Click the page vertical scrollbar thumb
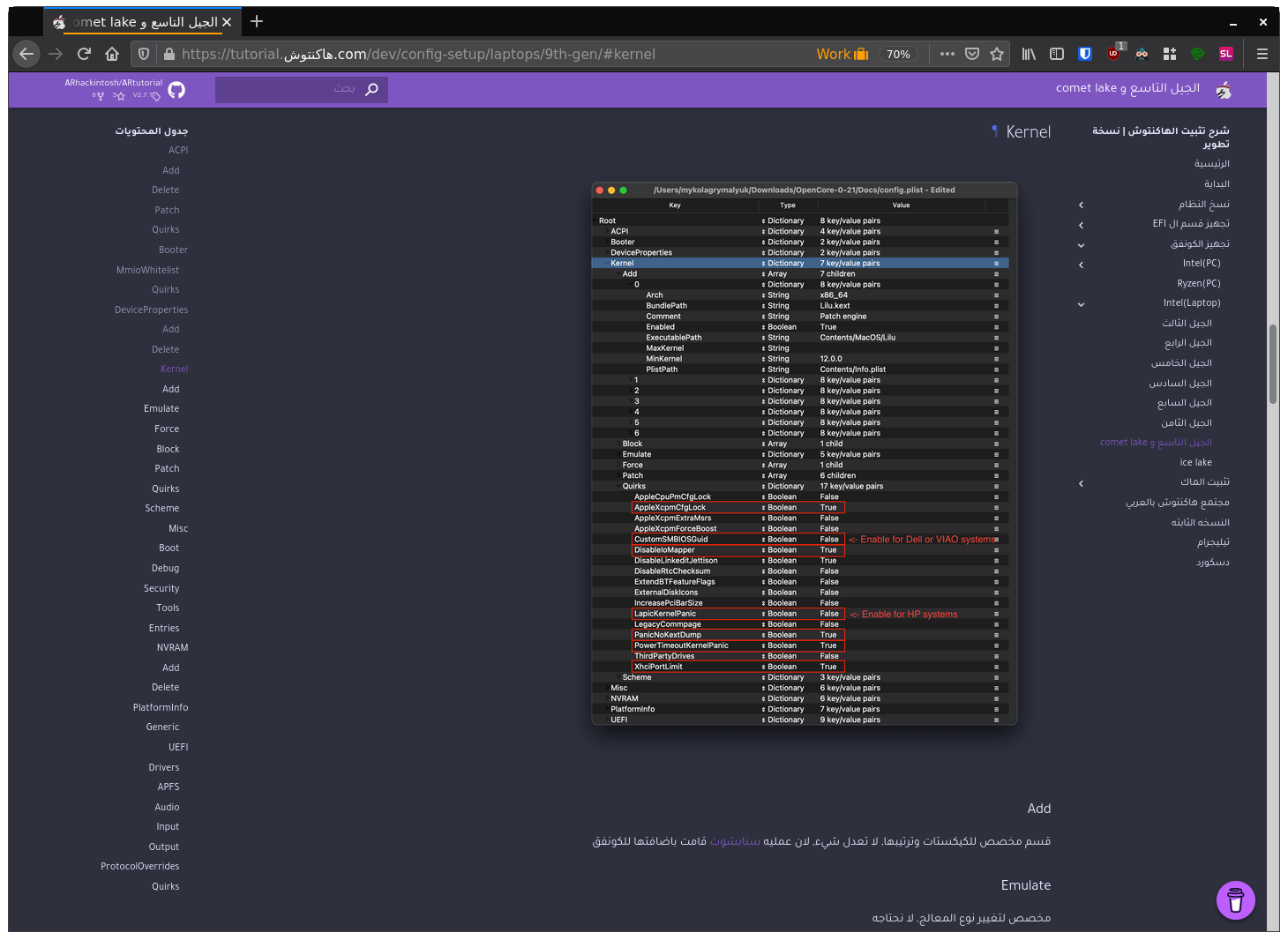 (x=1273, y=363)
